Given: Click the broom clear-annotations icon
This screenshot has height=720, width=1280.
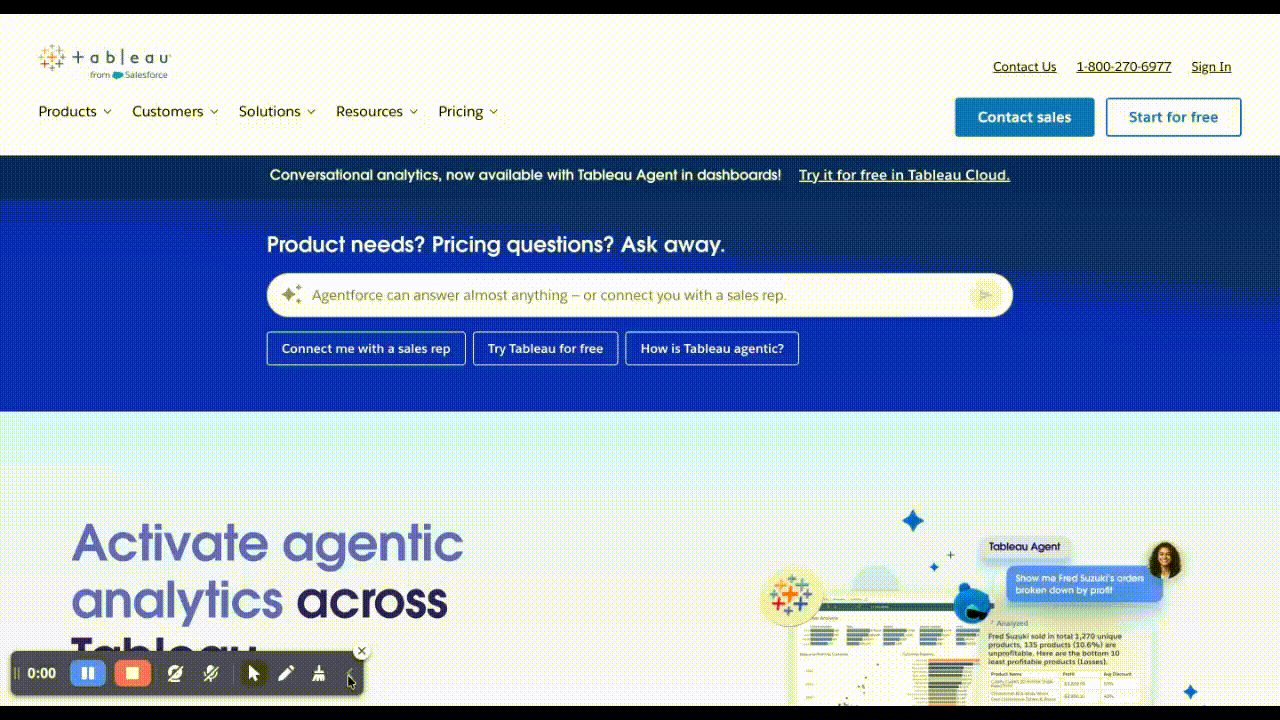Looking at the screenshot, I should [319, 673].
